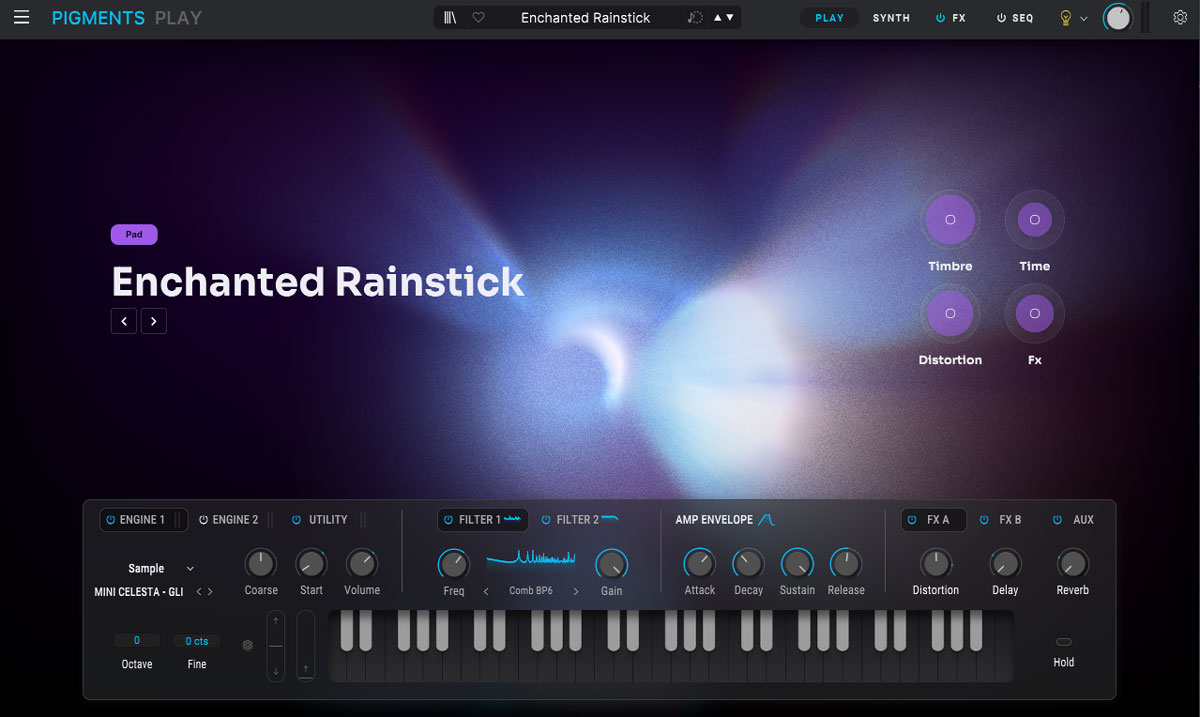Click the Distortion macro knob
Image resolution: width=1200 pixels, height=717 pixels.
click(x=950, y=313)
